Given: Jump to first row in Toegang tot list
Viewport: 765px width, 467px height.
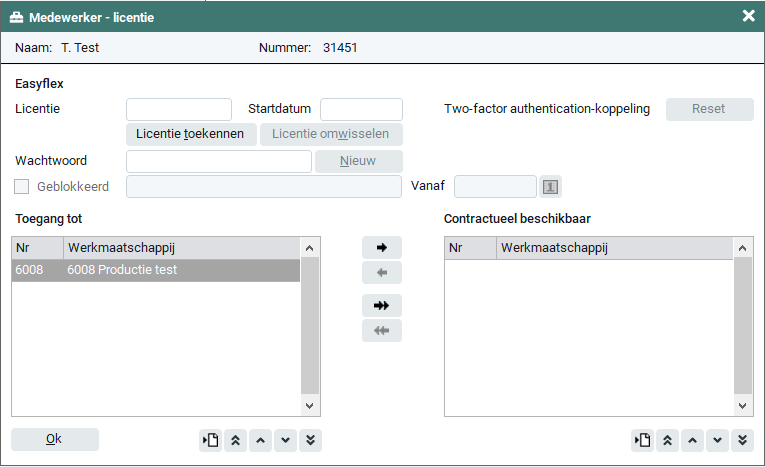Looking at the screenshot, I should 236,440.
